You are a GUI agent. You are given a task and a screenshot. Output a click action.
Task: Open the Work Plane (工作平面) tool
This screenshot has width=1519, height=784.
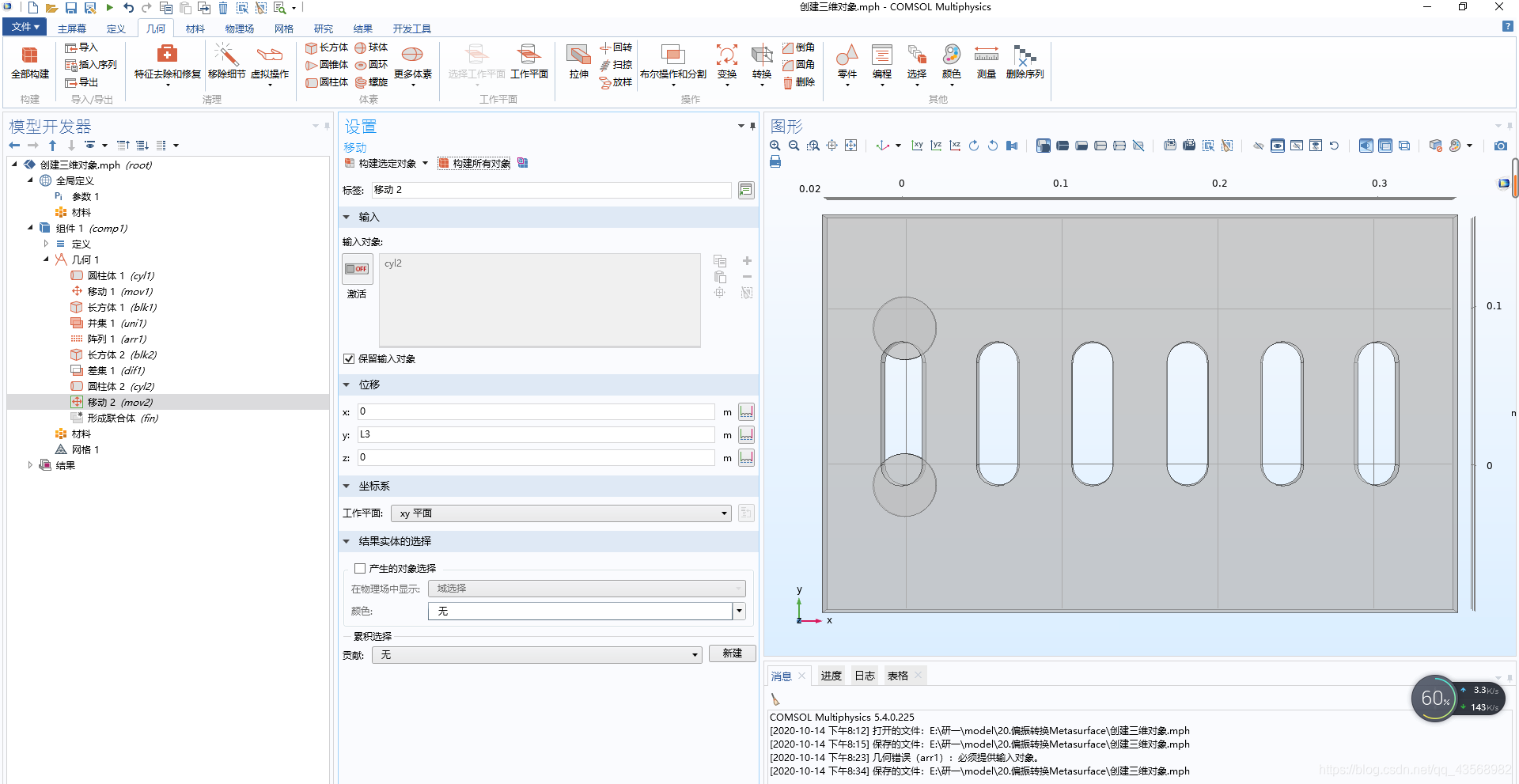(529, 62)
